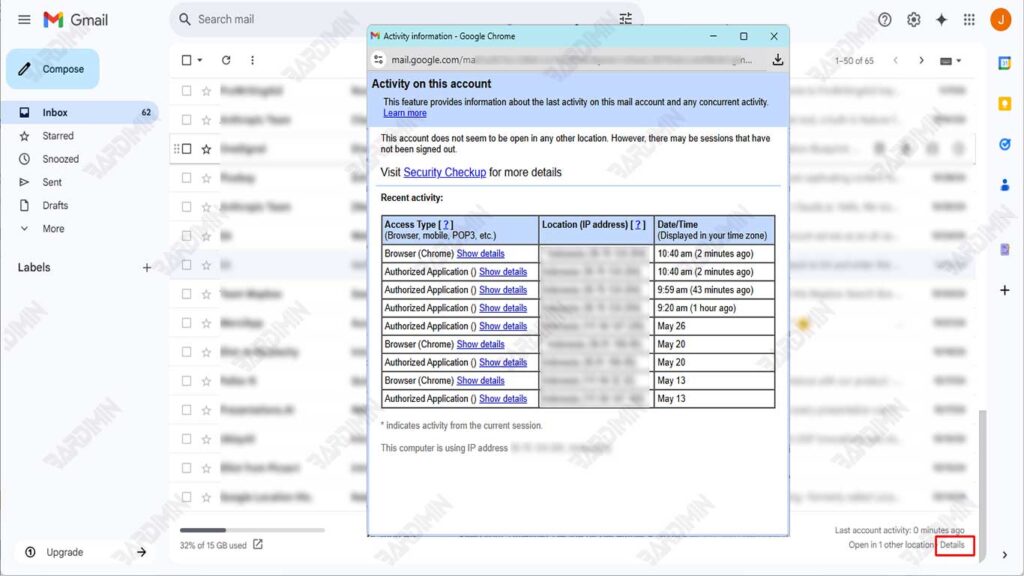Check the first email's checkbox

pyautogui.click(x=187, y=91)
